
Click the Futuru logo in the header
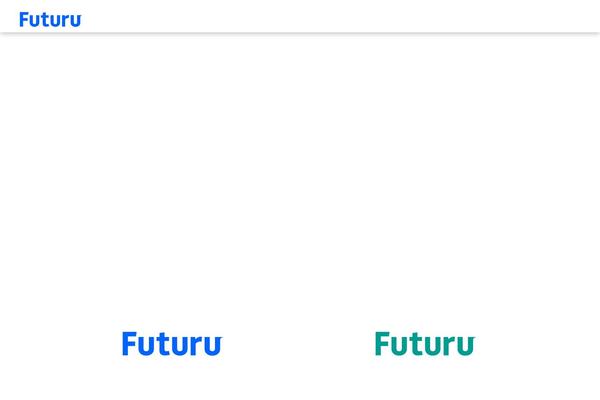coord(50,20)
